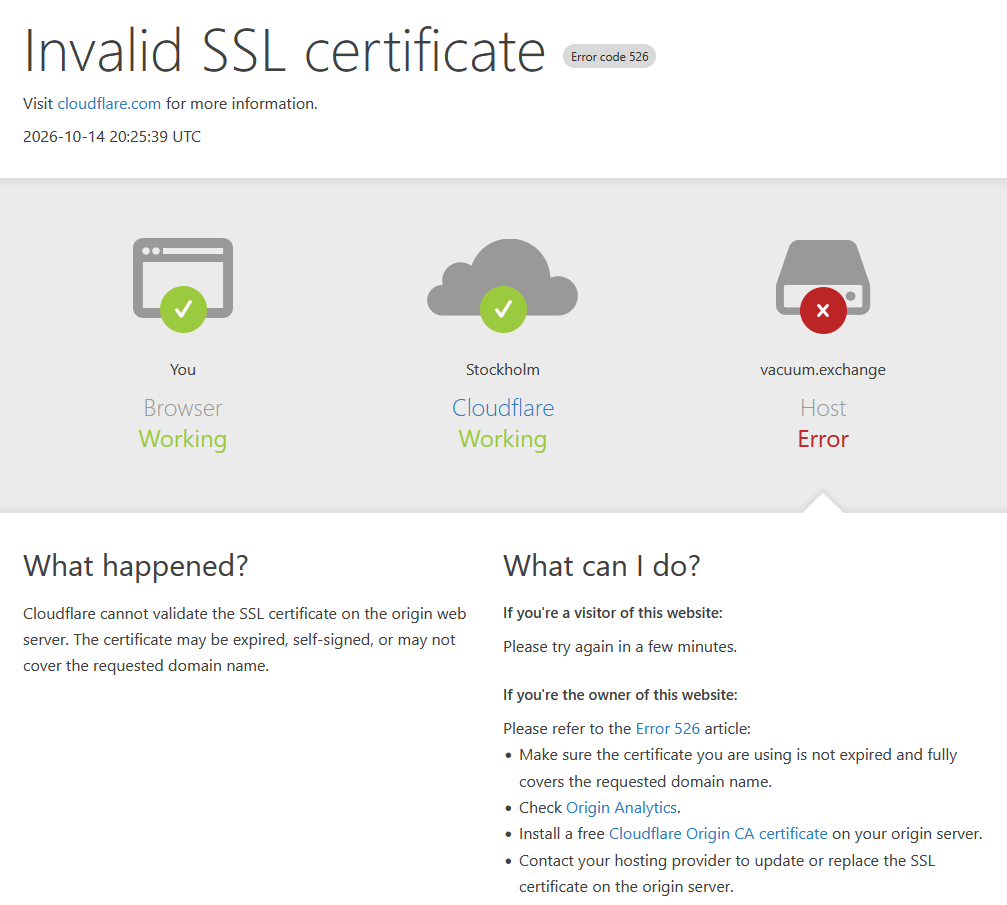Click the You label under browser icon
Screen dimensions: 1007x905
coord(183,370)
